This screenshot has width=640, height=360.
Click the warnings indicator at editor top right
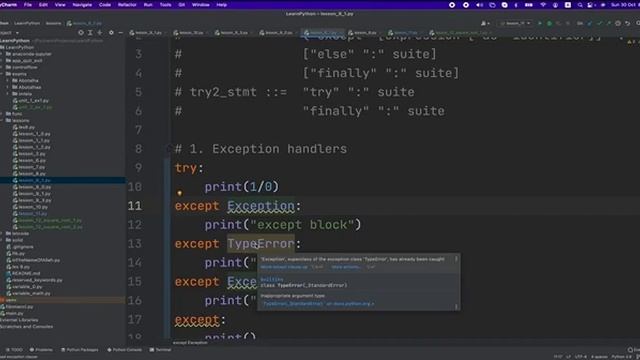631,42
